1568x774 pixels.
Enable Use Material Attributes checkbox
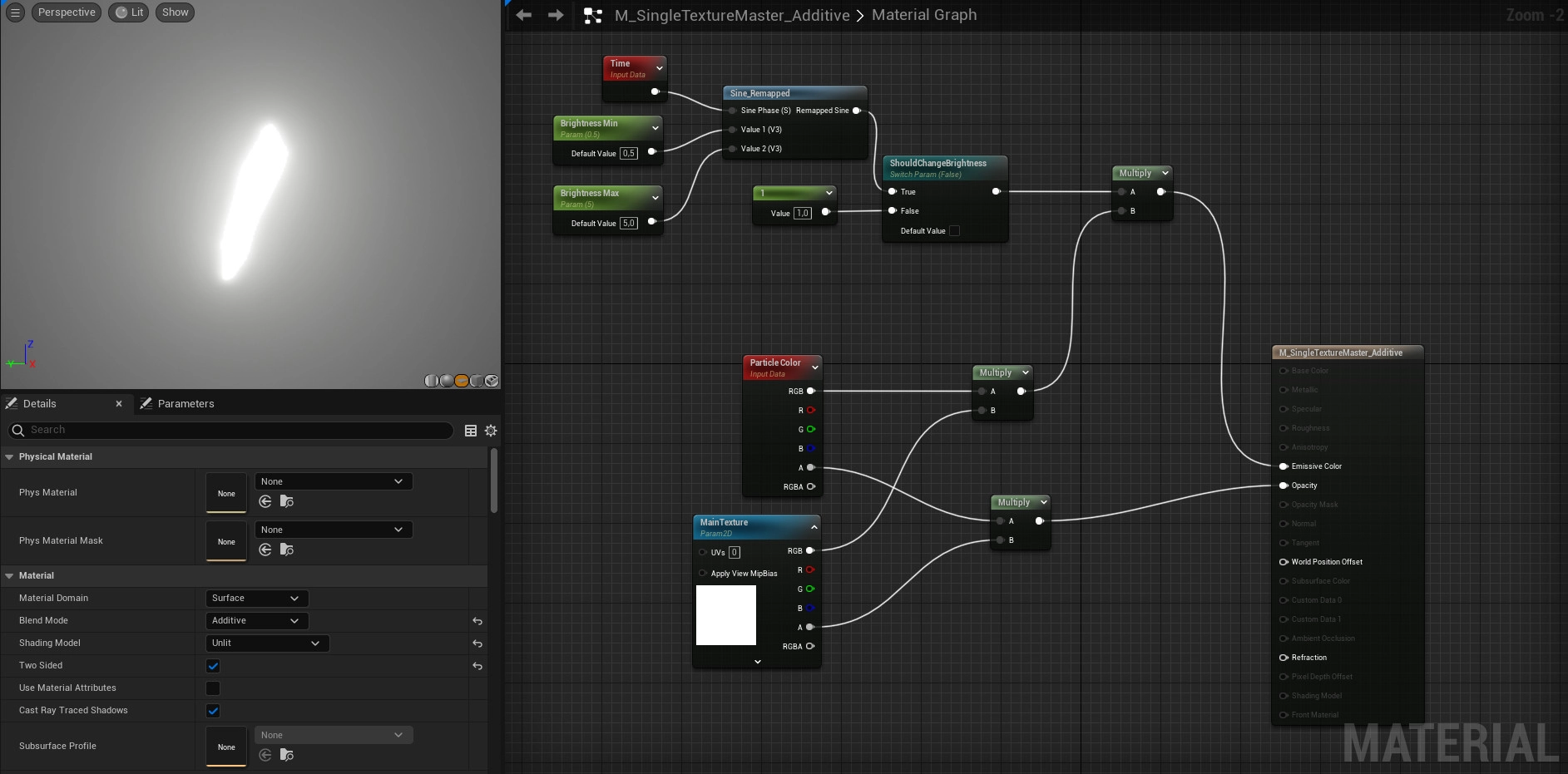(213, 688)
